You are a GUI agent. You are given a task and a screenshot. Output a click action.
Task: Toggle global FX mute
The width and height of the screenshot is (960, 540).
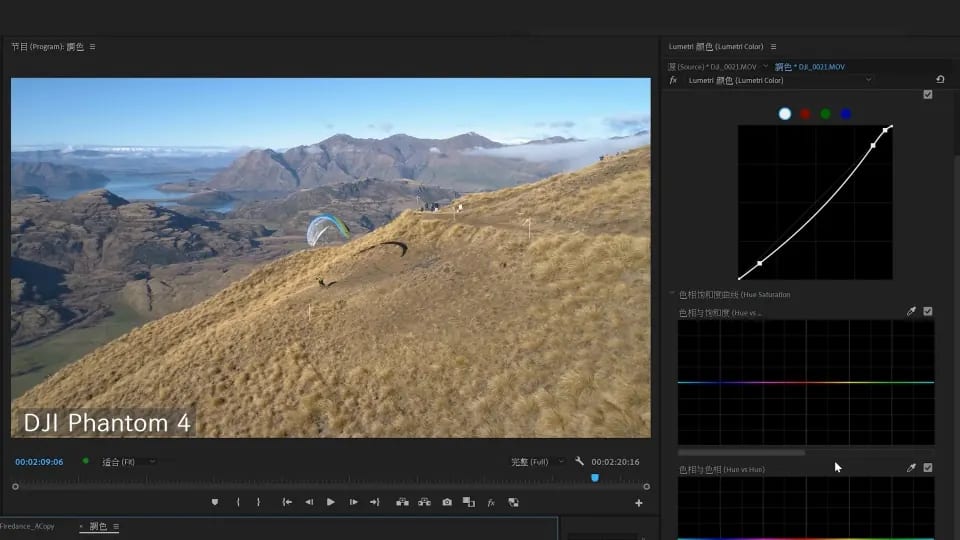click(491, 503)
